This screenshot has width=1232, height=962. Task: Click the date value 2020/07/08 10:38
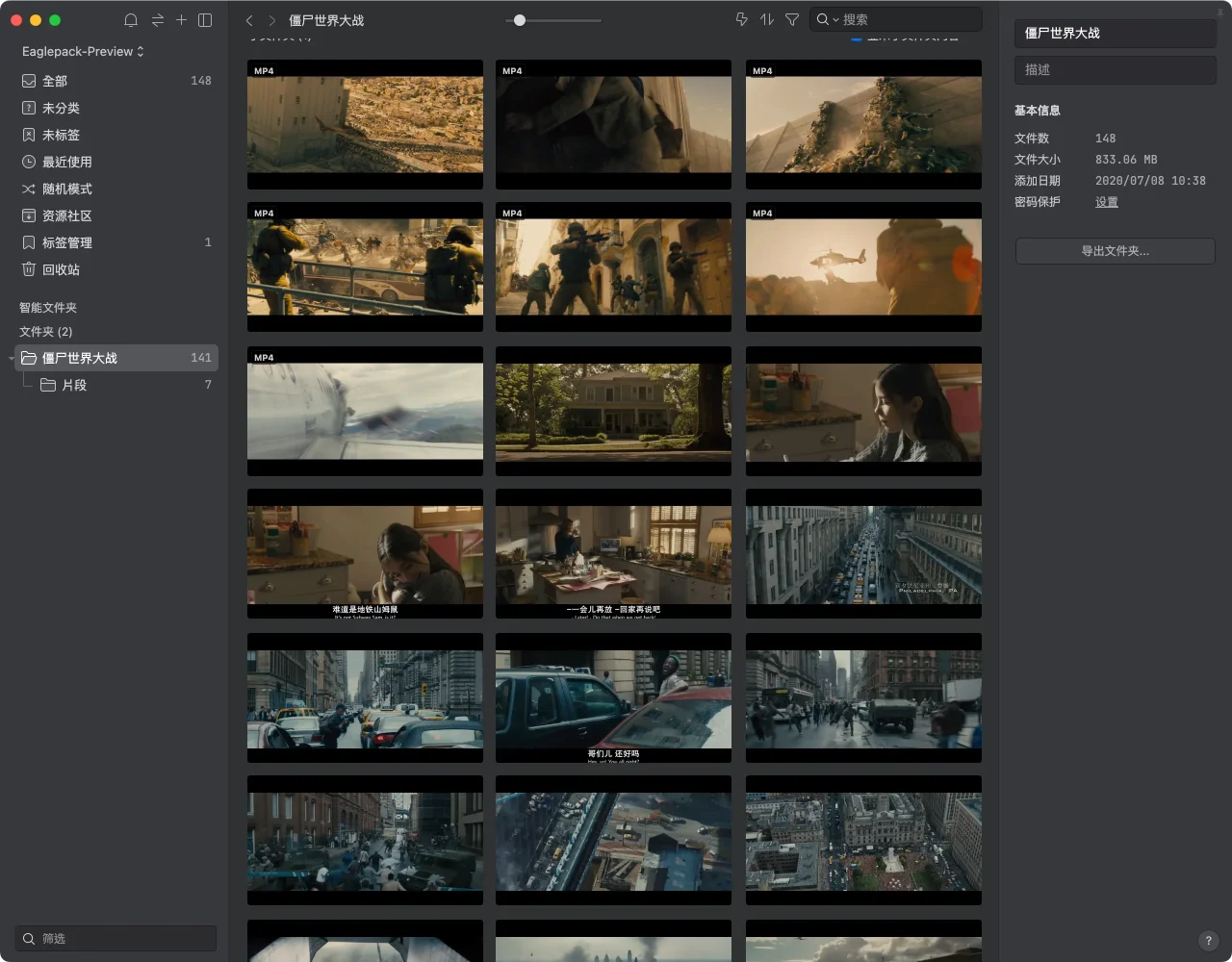coord(1150,181)
